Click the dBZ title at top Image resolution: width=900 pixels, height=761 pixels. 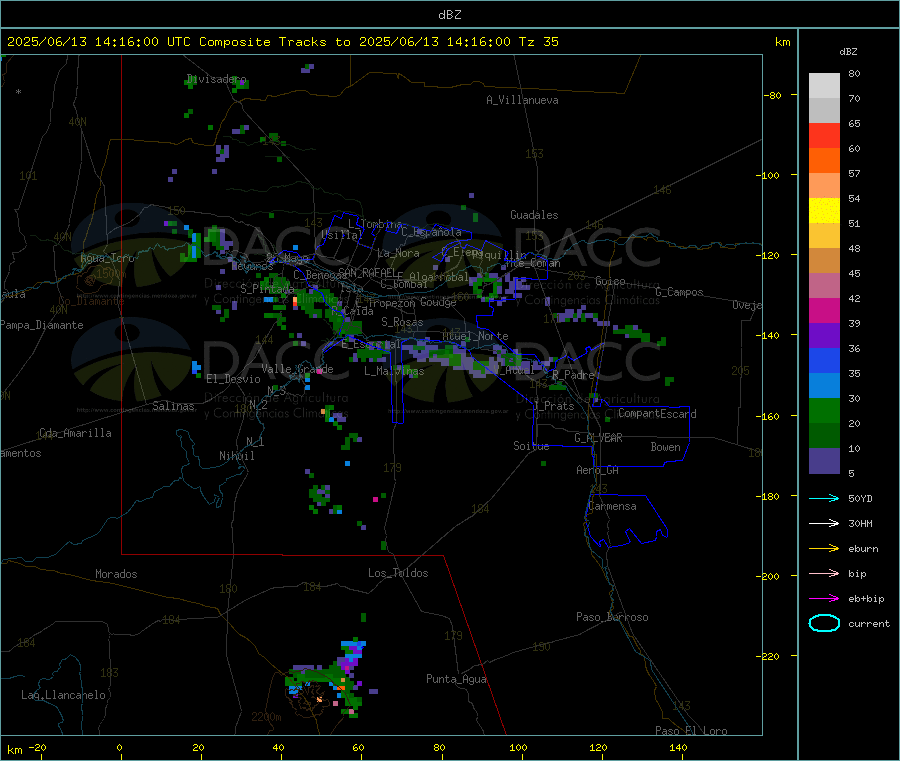coord(449,14)
